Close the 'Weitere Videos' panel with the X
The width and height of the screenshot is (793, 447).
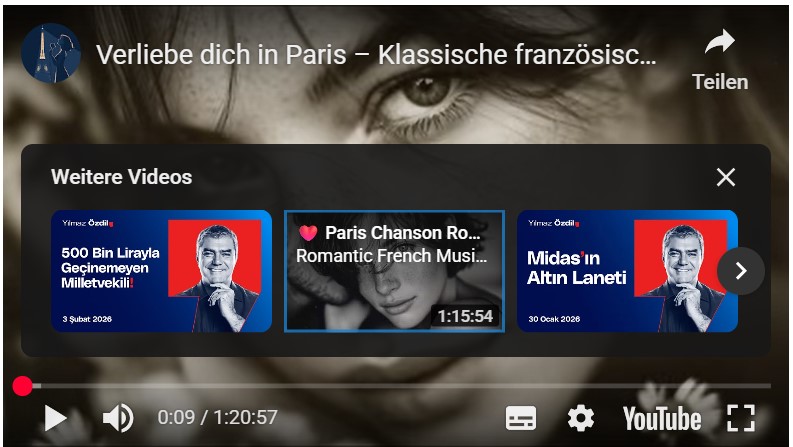726,177
